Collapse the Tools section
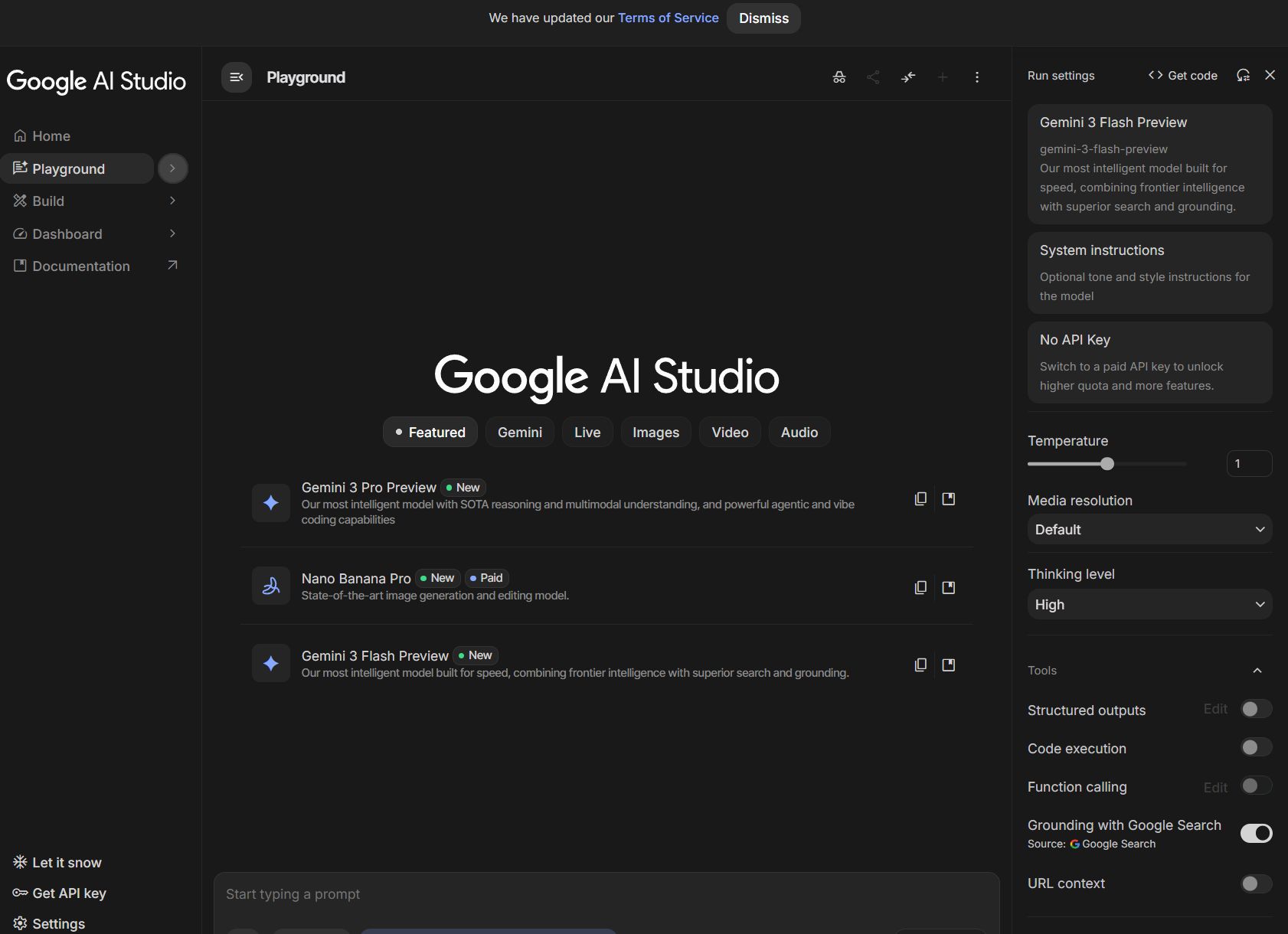This screenshot has height=934, width=1288. coord(1257,670)
